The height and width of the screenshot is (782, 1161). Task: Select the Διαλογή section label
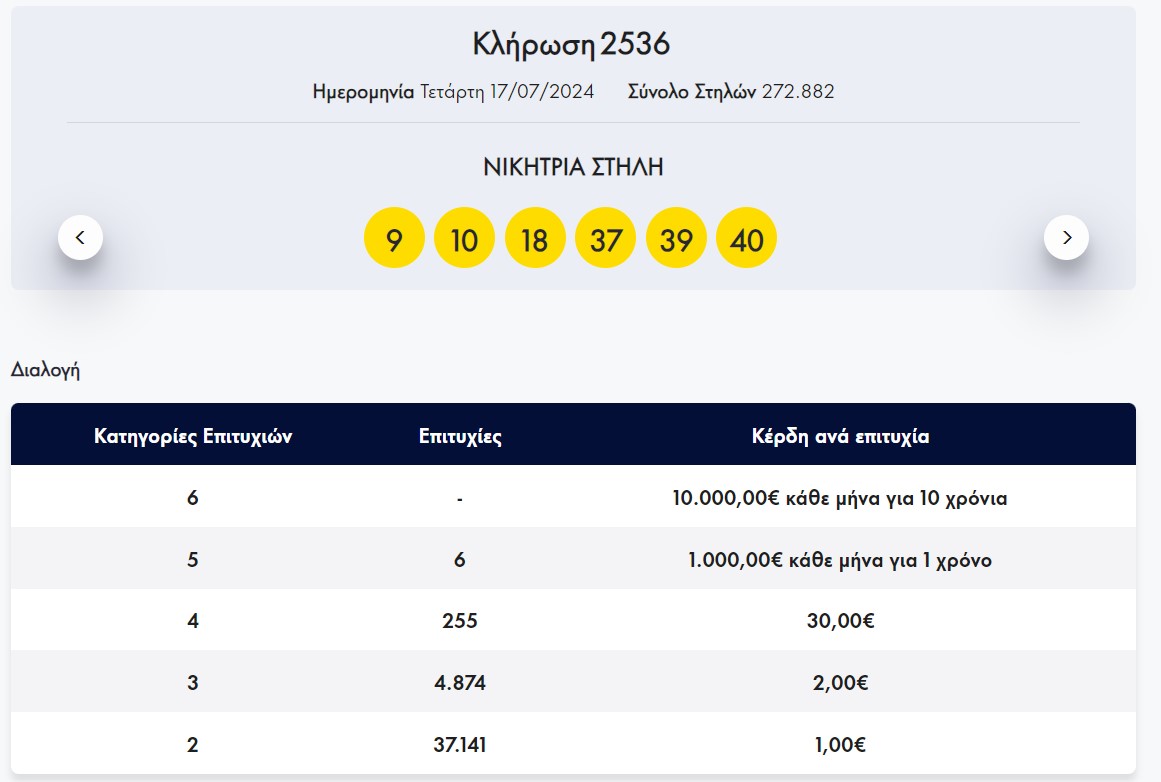(45, 370)
